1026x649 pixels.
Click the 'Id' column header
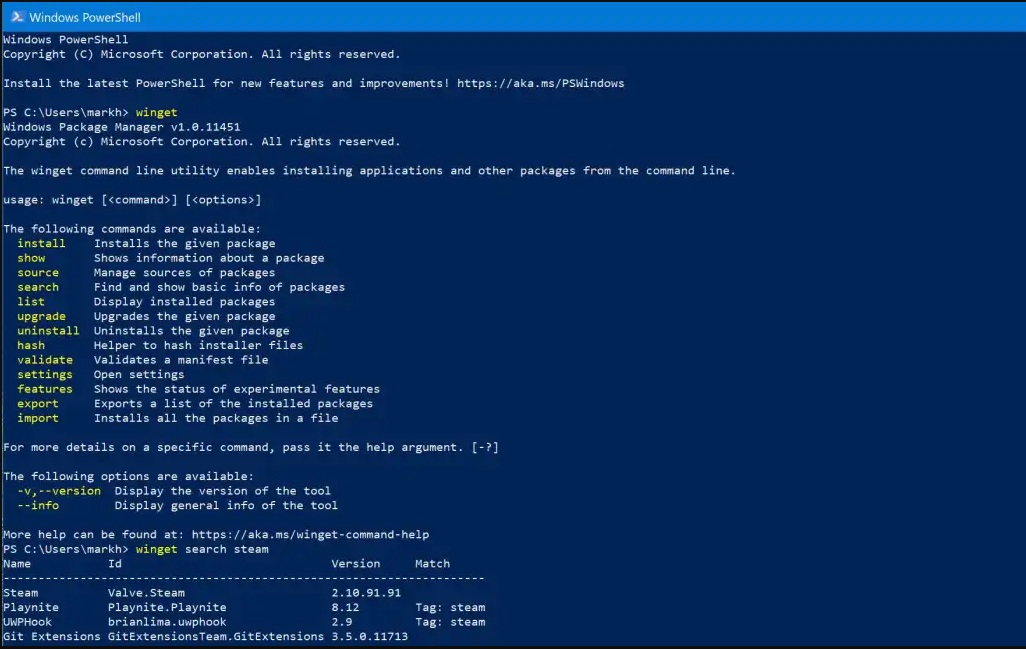point(115,563)
